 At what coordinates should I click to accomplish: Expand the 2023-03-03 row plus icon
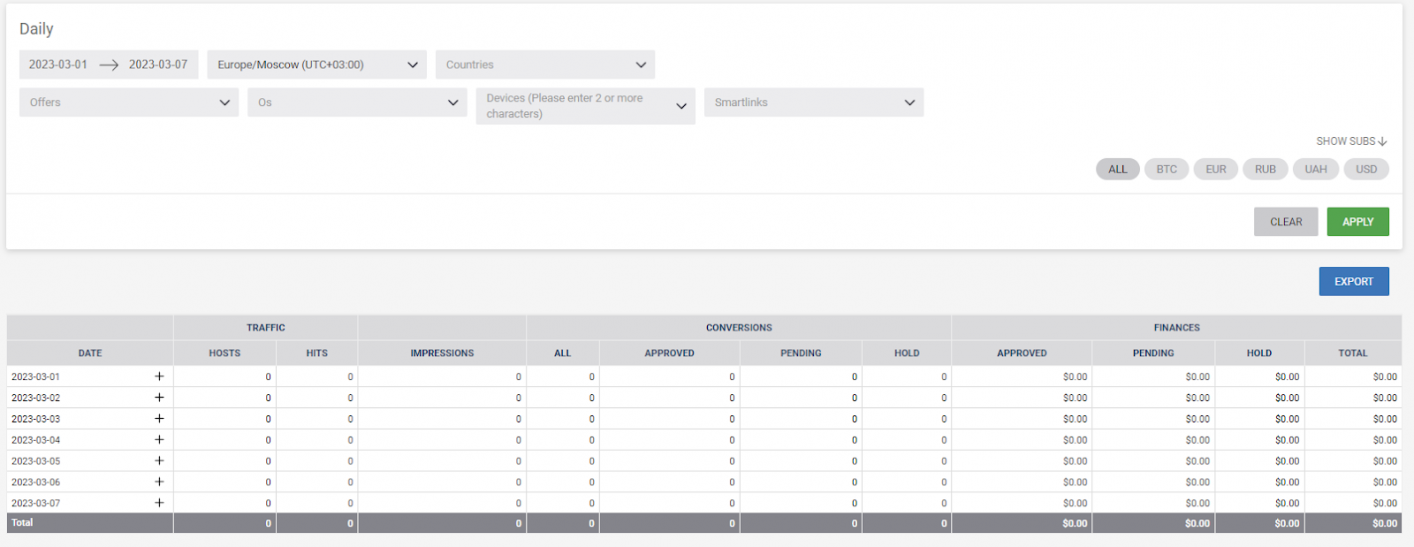(158, 419)
